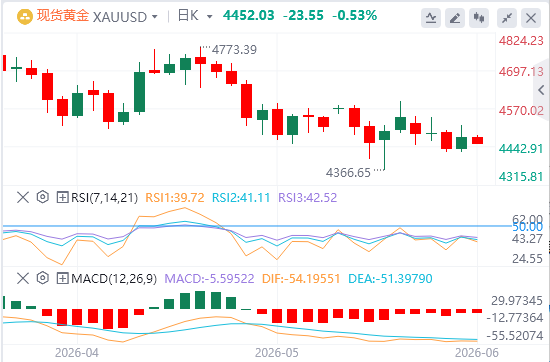
Task: Click the 2026-05 date axis label
Action: point(277,353)
